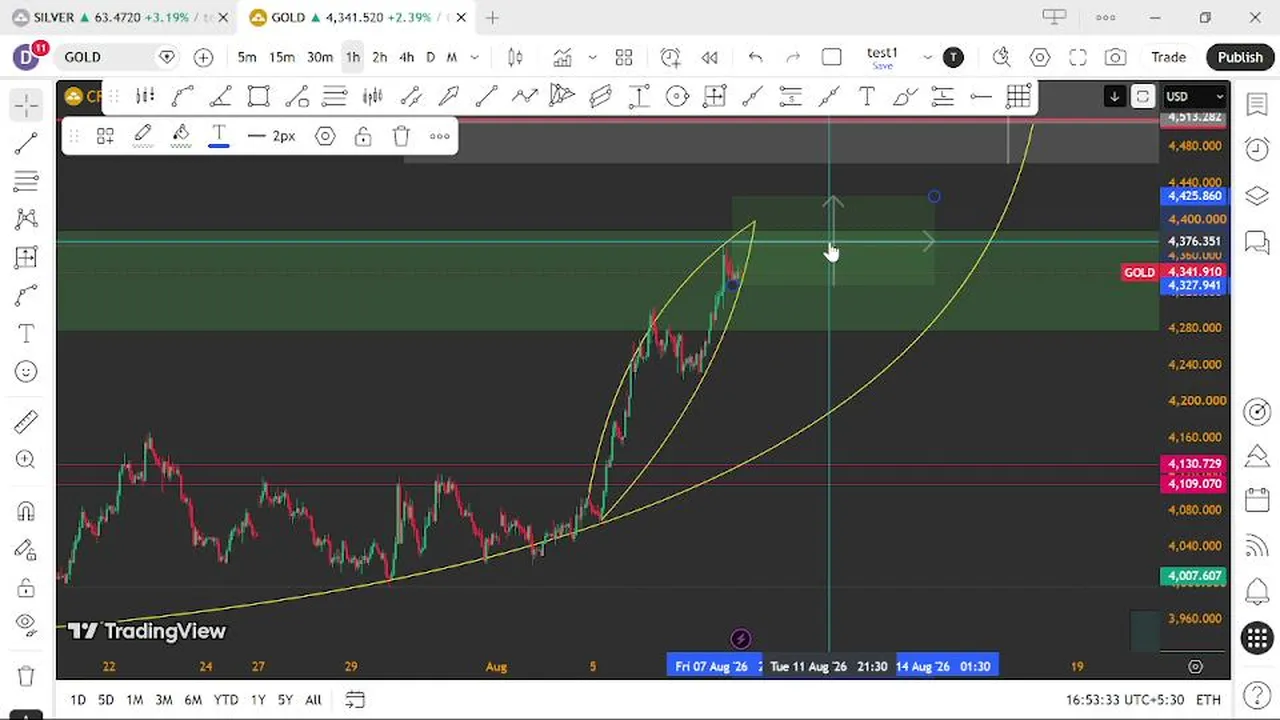This screenshot has height=720, width=1280.
Task: Open the calendar panel in right sidebar
Action: (x=1257, y=500)
